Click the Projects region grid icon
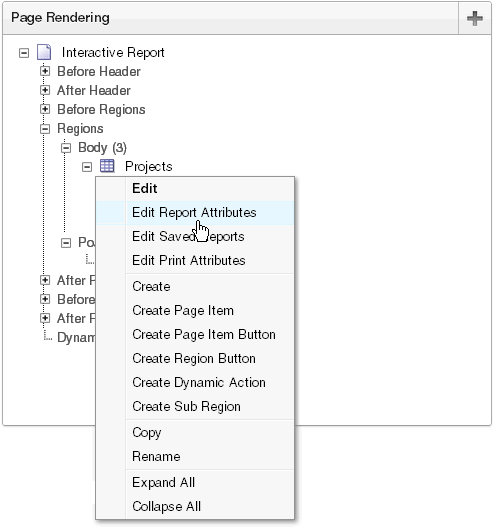 tap(107, 166)
